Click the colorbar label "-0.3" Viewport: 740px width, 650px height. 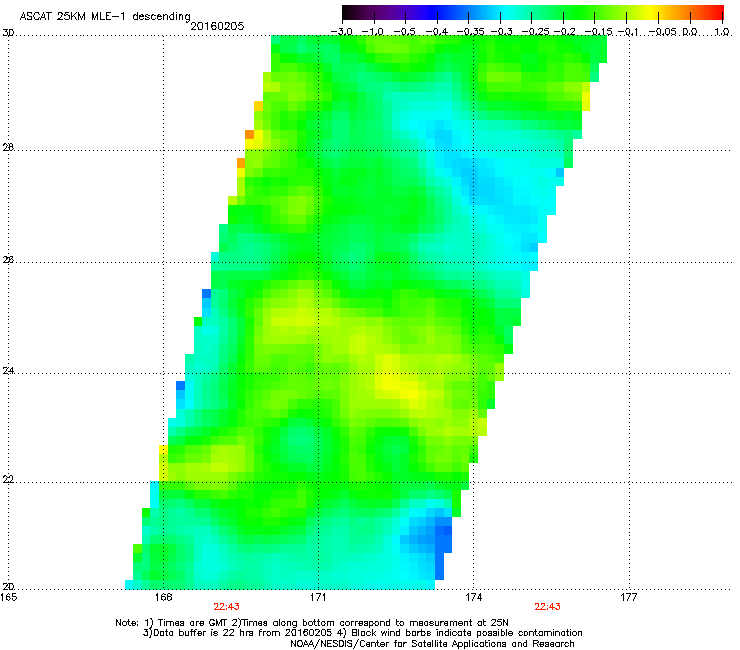click(x=502, y=32)
